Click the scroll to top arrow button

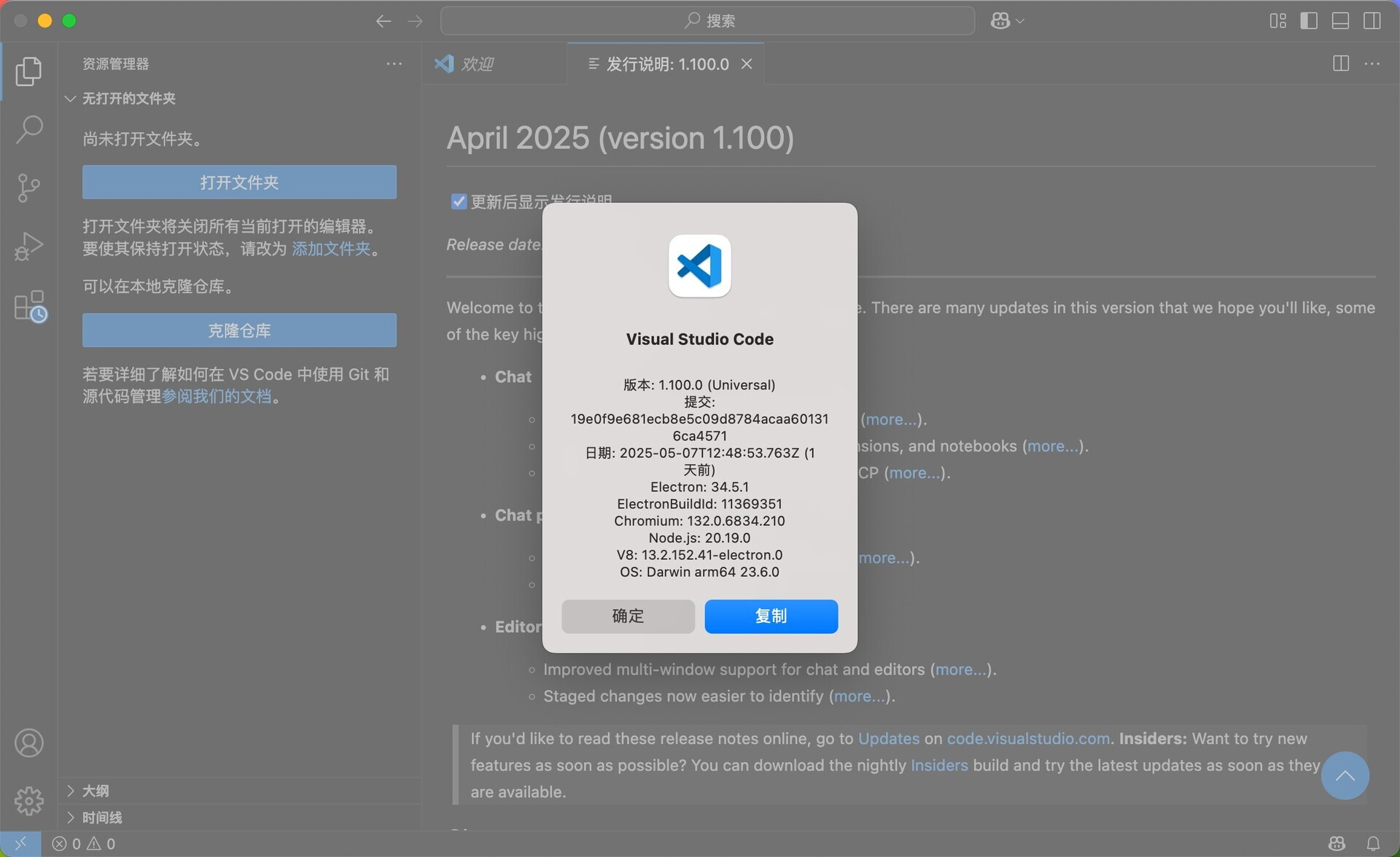[1345, 775]
